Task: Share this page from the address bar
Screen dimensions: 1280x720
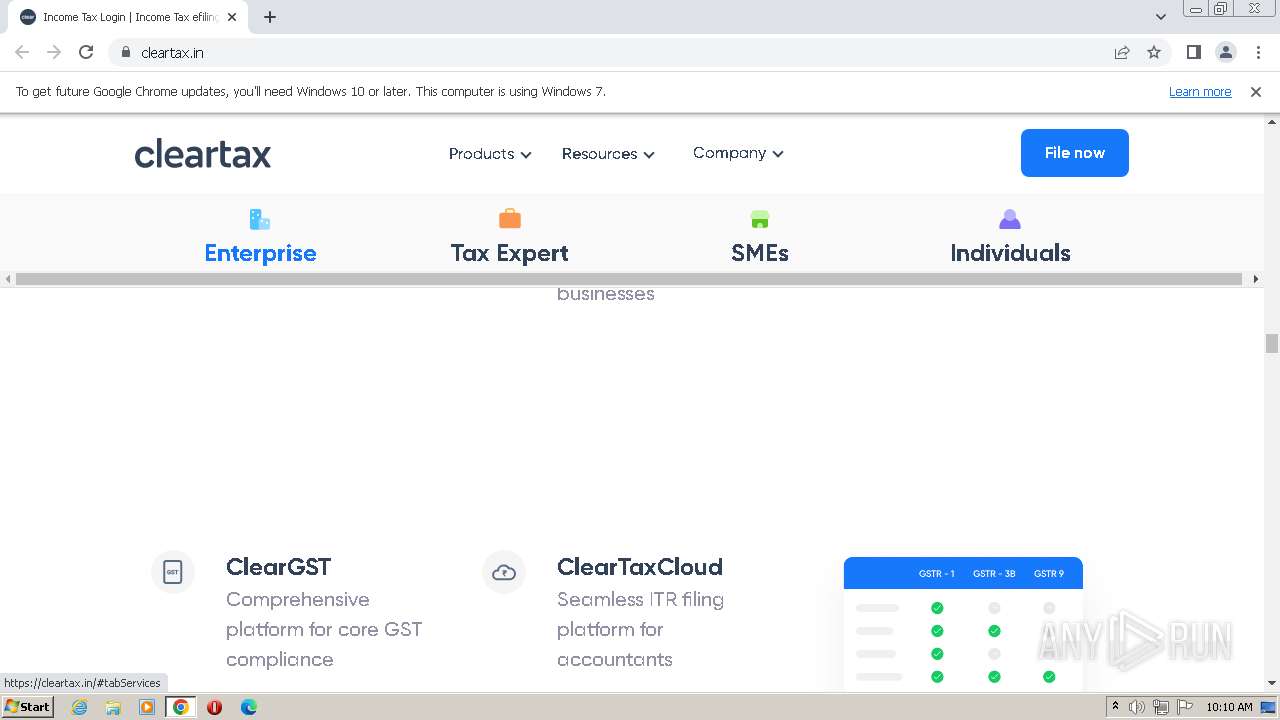Action: (1122, 52)
